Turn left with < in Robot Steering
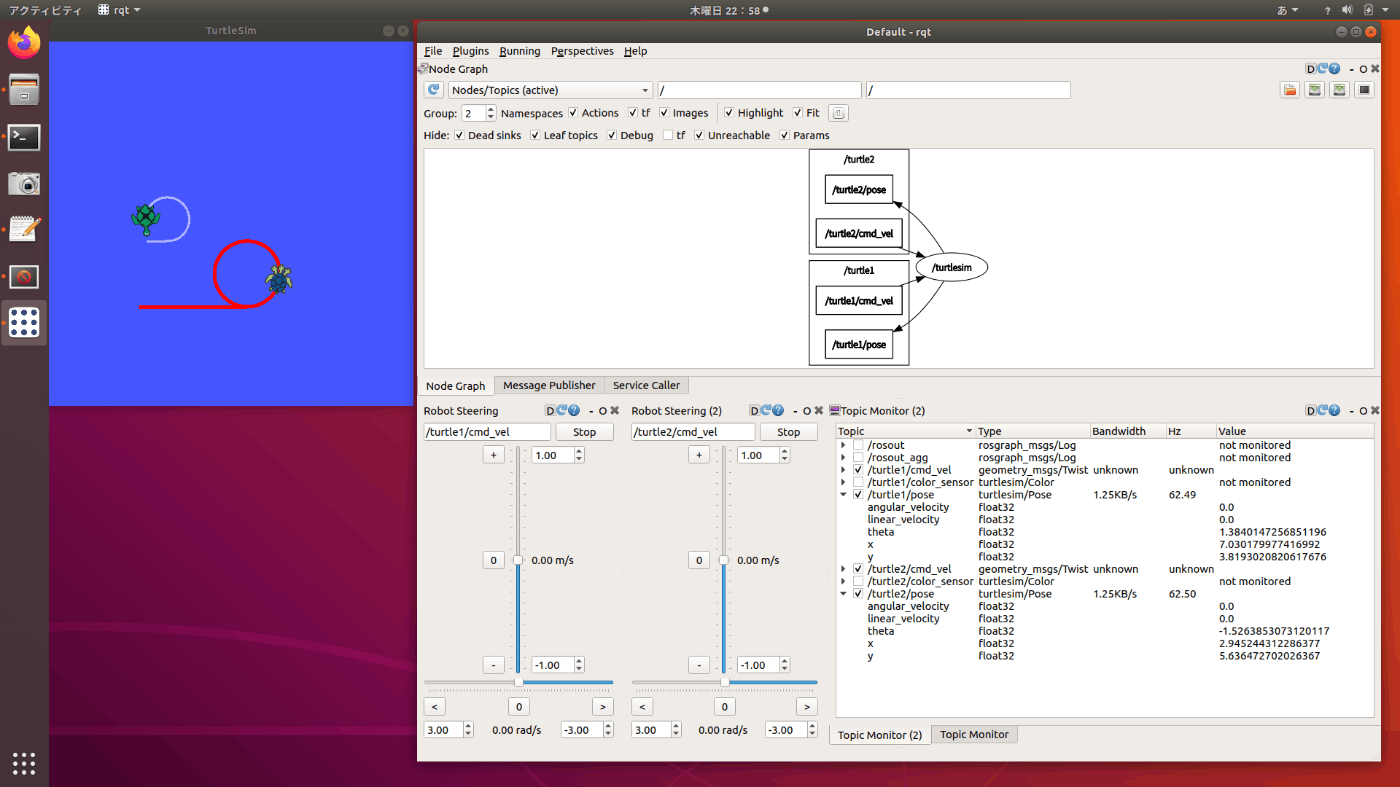 pos(435,707)
